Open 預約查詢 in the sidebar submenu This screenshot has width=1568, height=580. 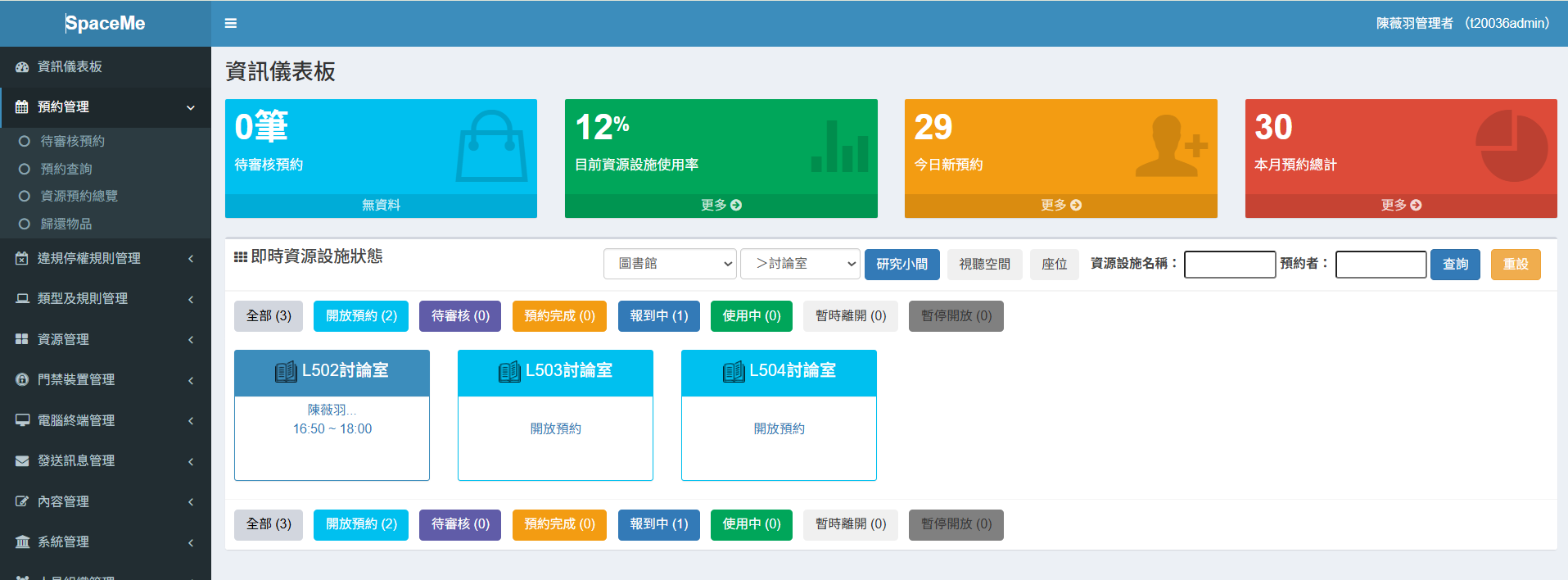[x=66, y=169]
